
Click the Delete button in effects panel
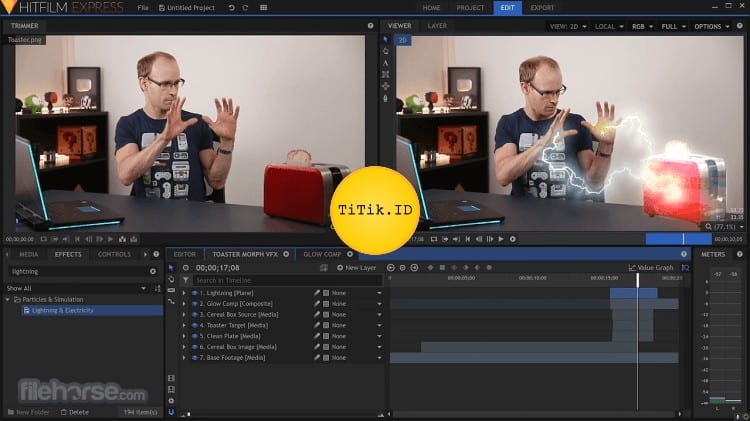[75, 412]
